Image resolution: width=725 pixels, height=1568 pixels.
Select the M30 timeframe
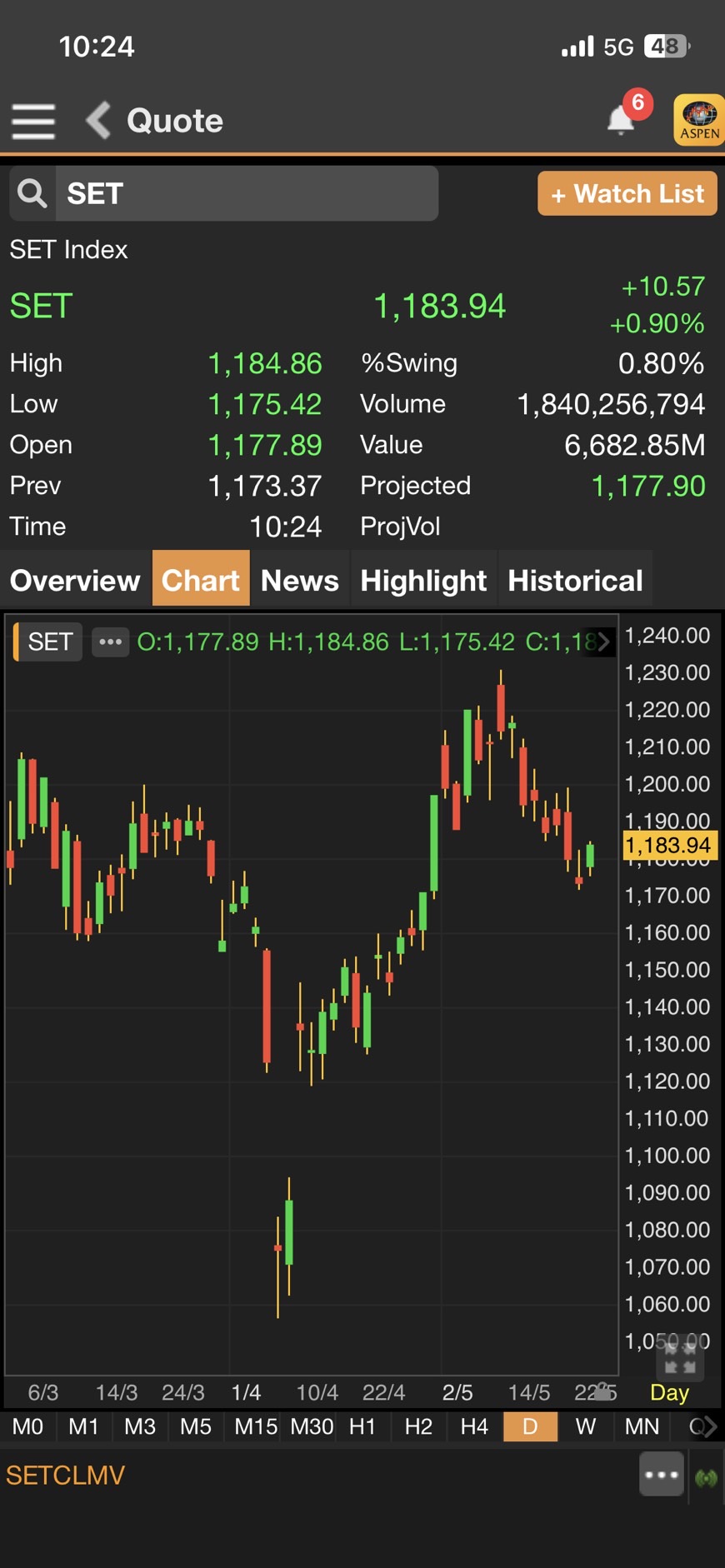tap(312, 1426)
